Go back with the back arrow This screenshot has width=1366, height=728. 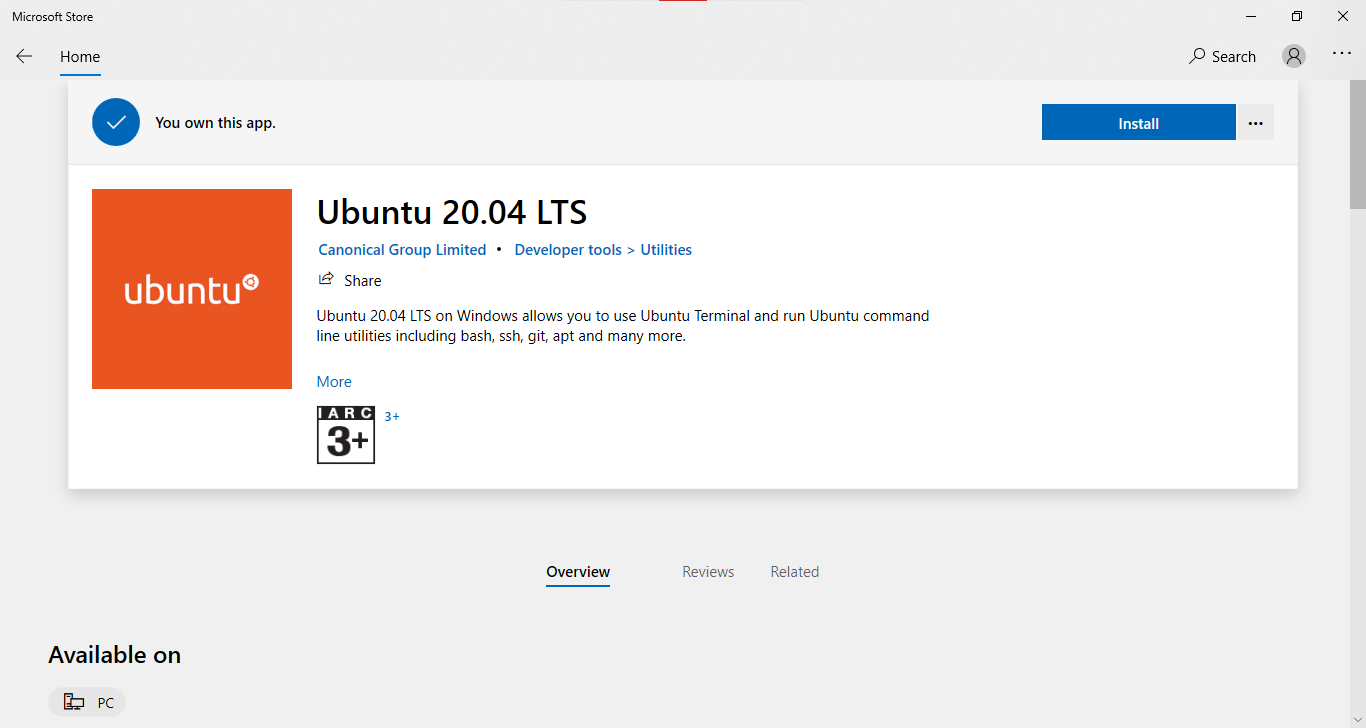24,57
